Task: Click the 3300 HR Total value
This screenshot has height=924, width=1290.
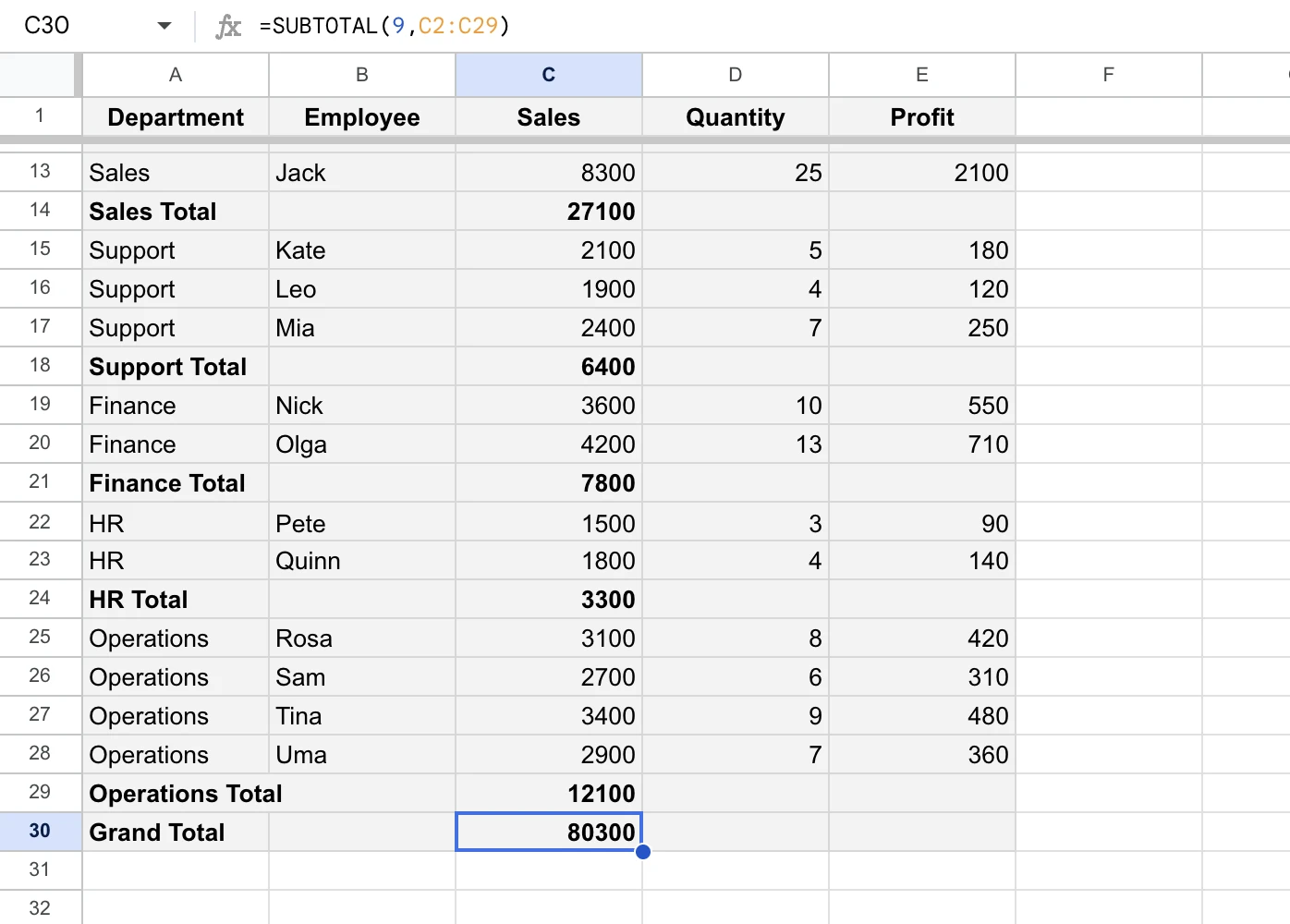Action: pos(549,600)
